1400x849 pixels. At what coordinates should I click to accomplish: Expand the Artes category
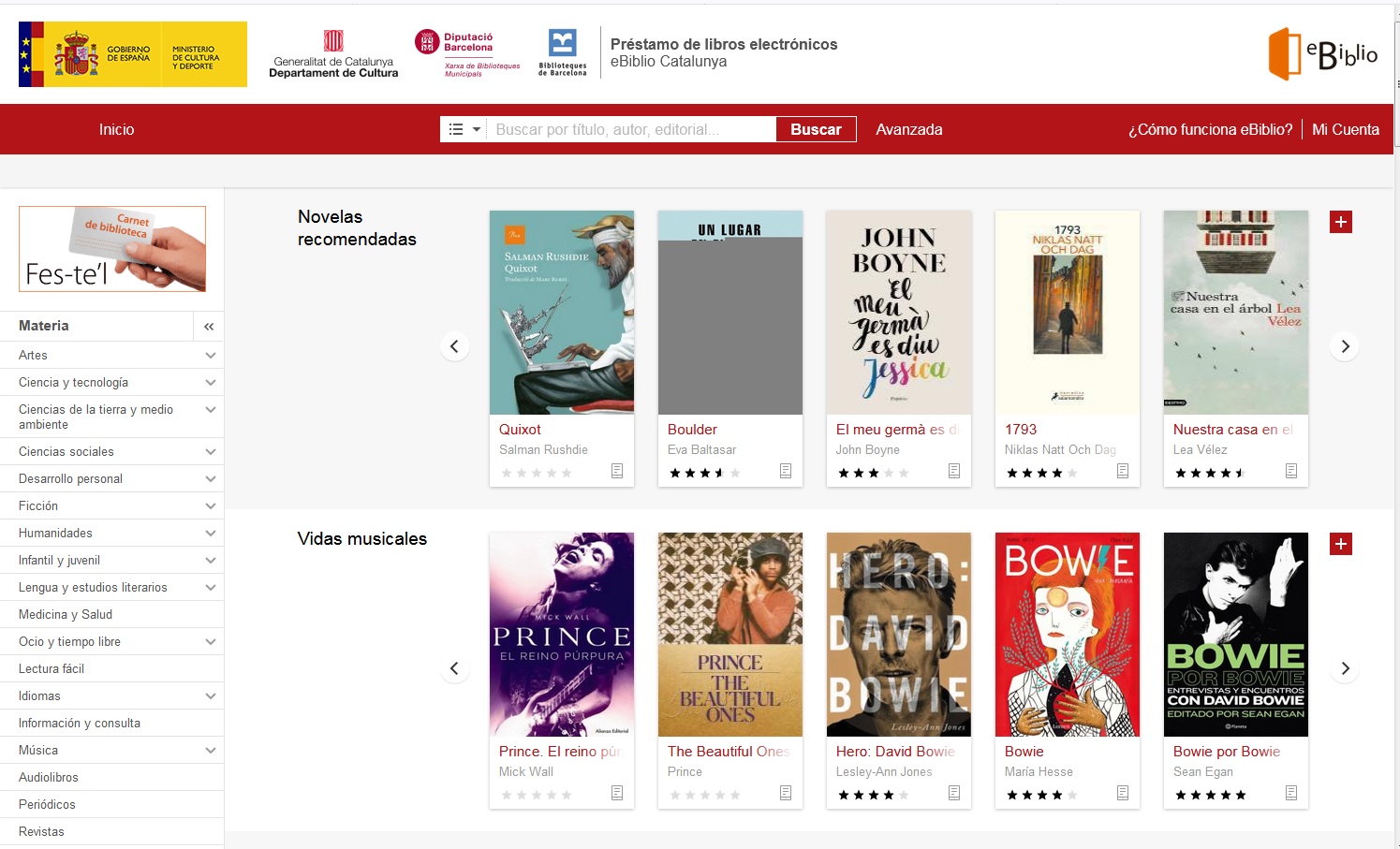pyautogui.click(x=211, y=356)
